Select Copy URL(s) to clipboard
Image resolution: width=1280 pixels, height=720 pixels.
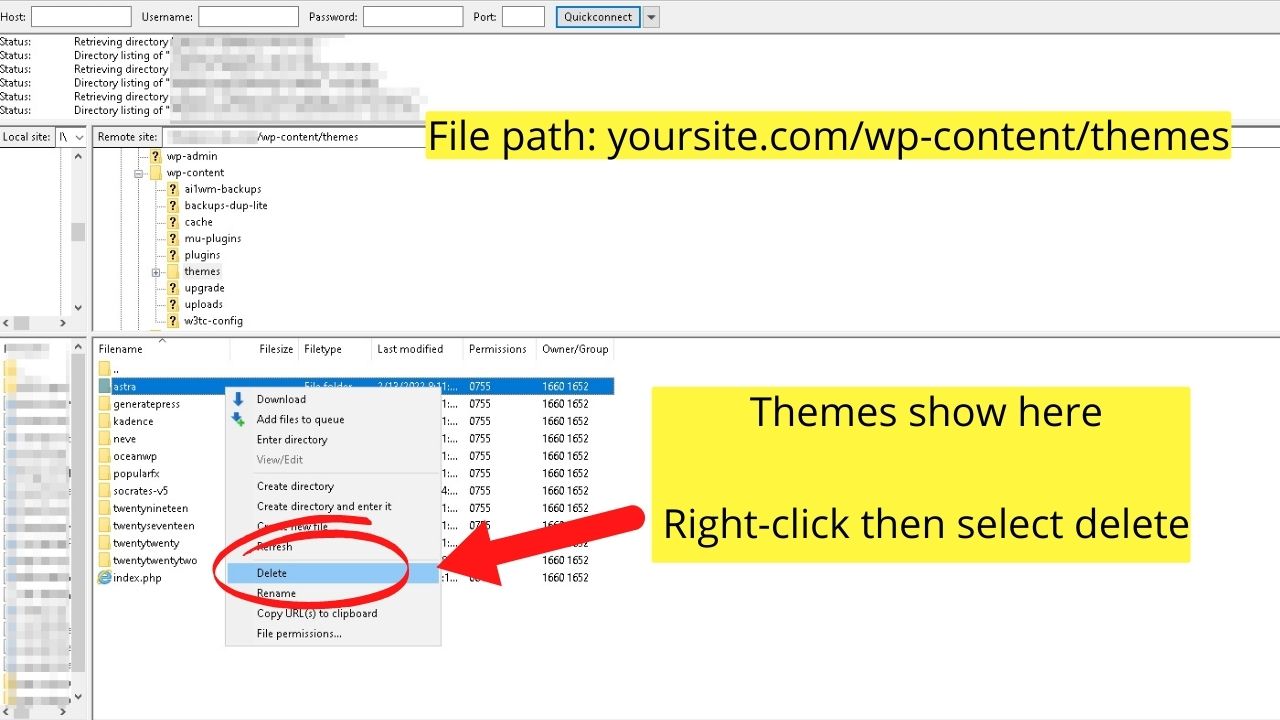(332, 613)
